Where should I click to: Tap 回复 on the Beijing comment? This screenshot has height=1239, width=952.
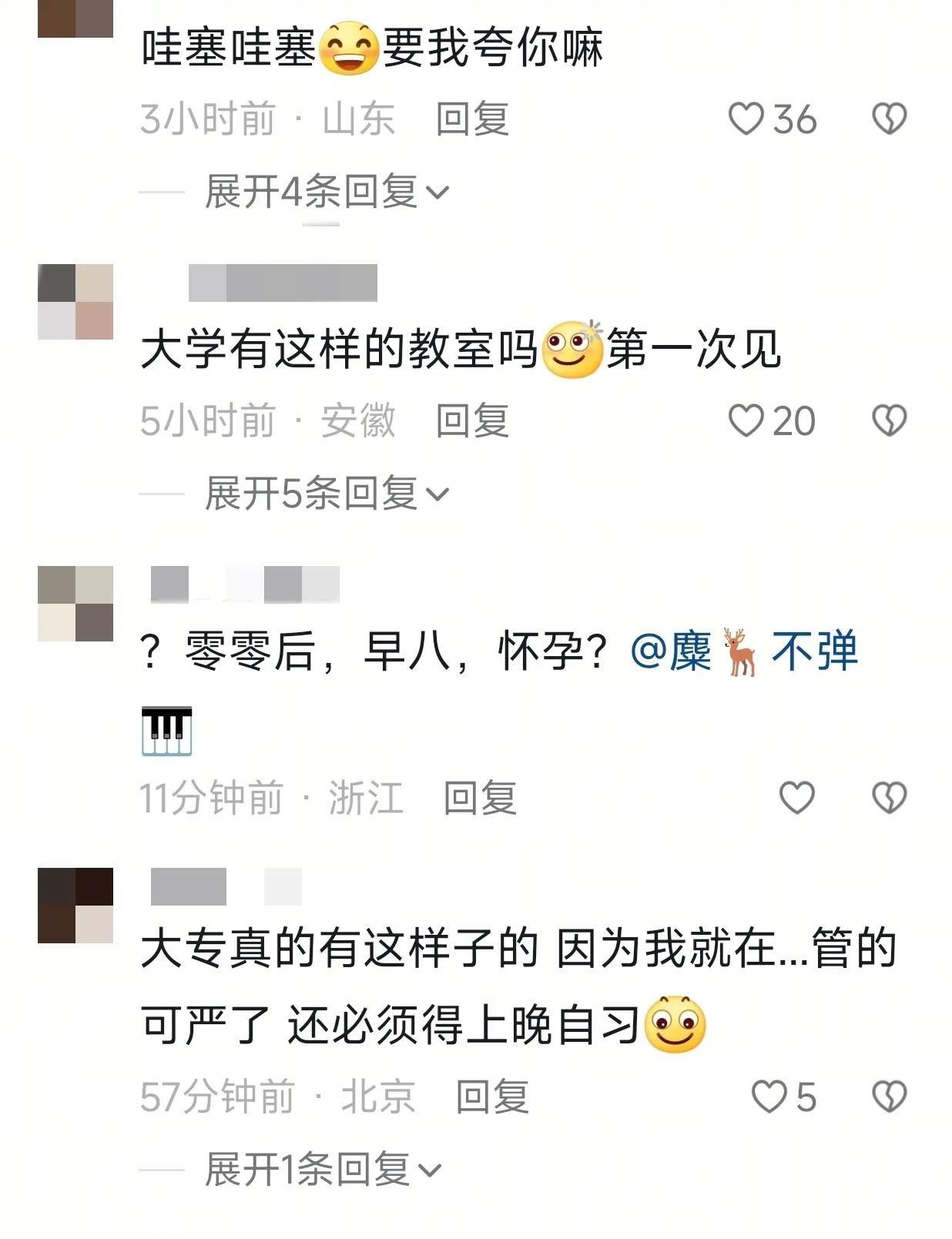pos(492,1097)
